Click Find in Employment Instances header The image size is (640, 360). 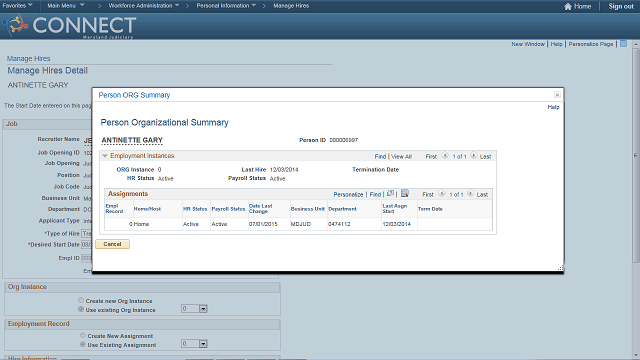380,156
